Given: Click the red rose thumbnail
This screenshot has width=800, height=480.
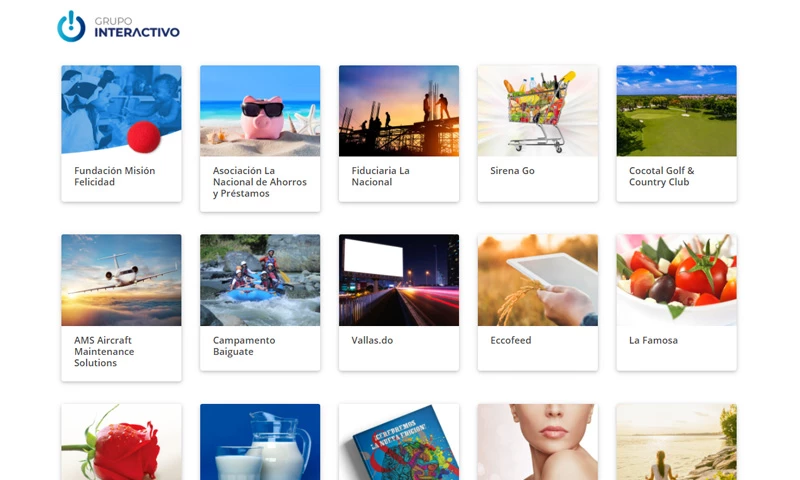Looking at the screenshot, I should 121,442.
